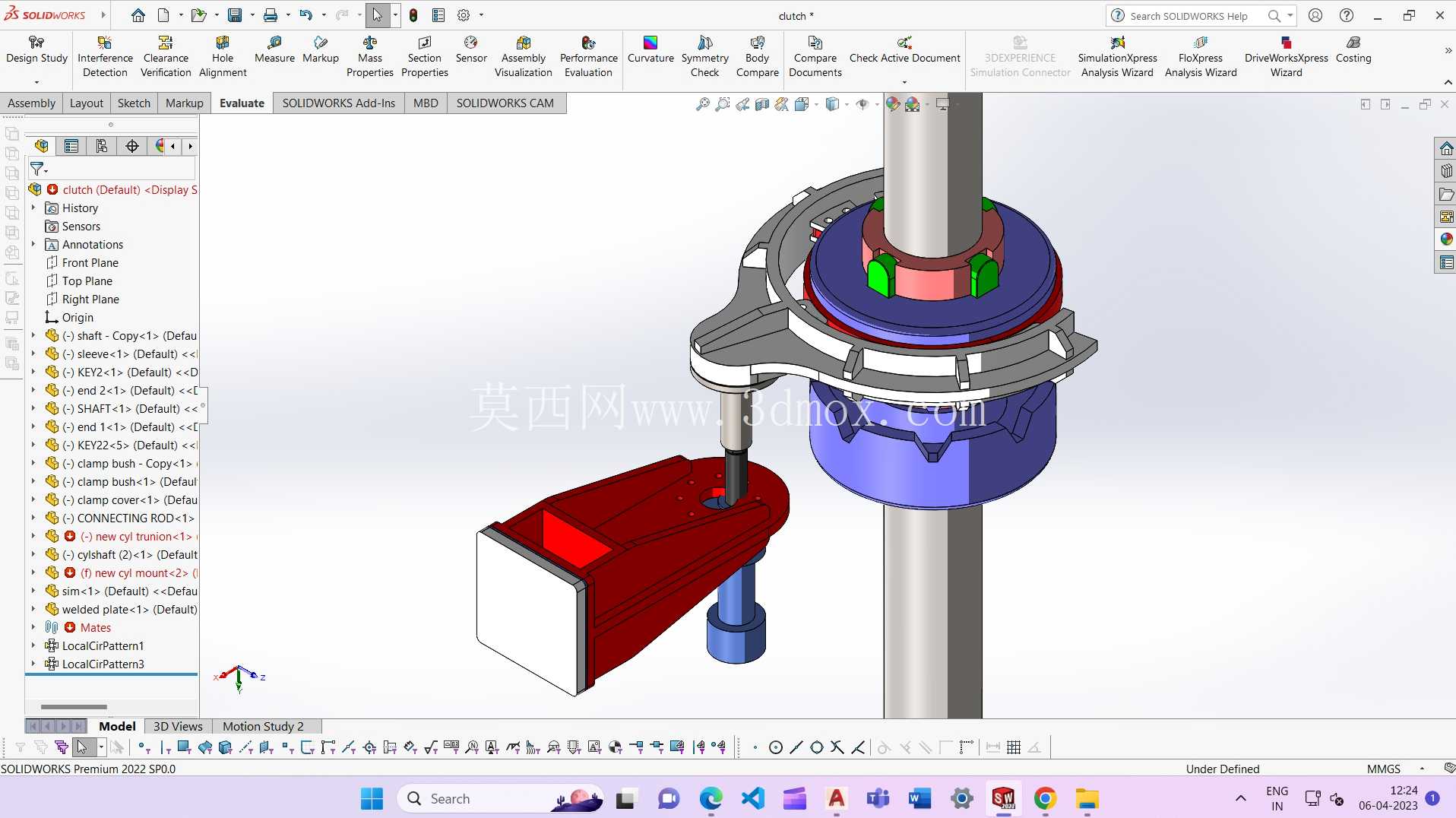Expand LocalCirPattern1 feature

(33, 645)
